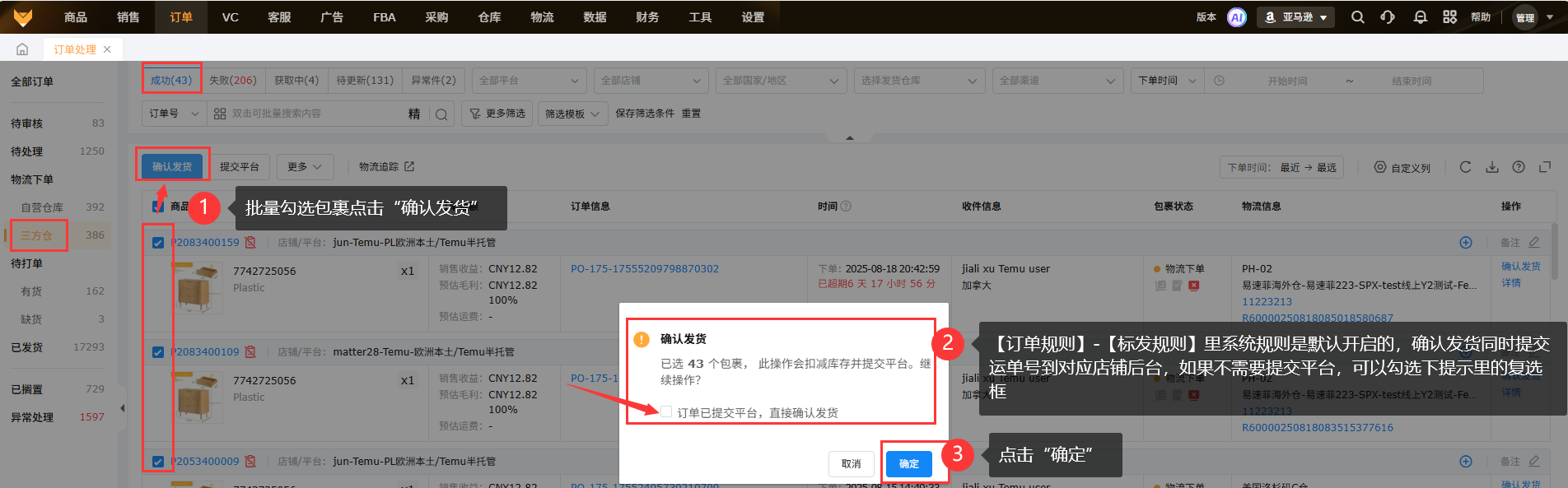The height and width of the screenshot is (488, 1568).
Task: Click the refresh list icon
Action: click(x=1465, y=167)
